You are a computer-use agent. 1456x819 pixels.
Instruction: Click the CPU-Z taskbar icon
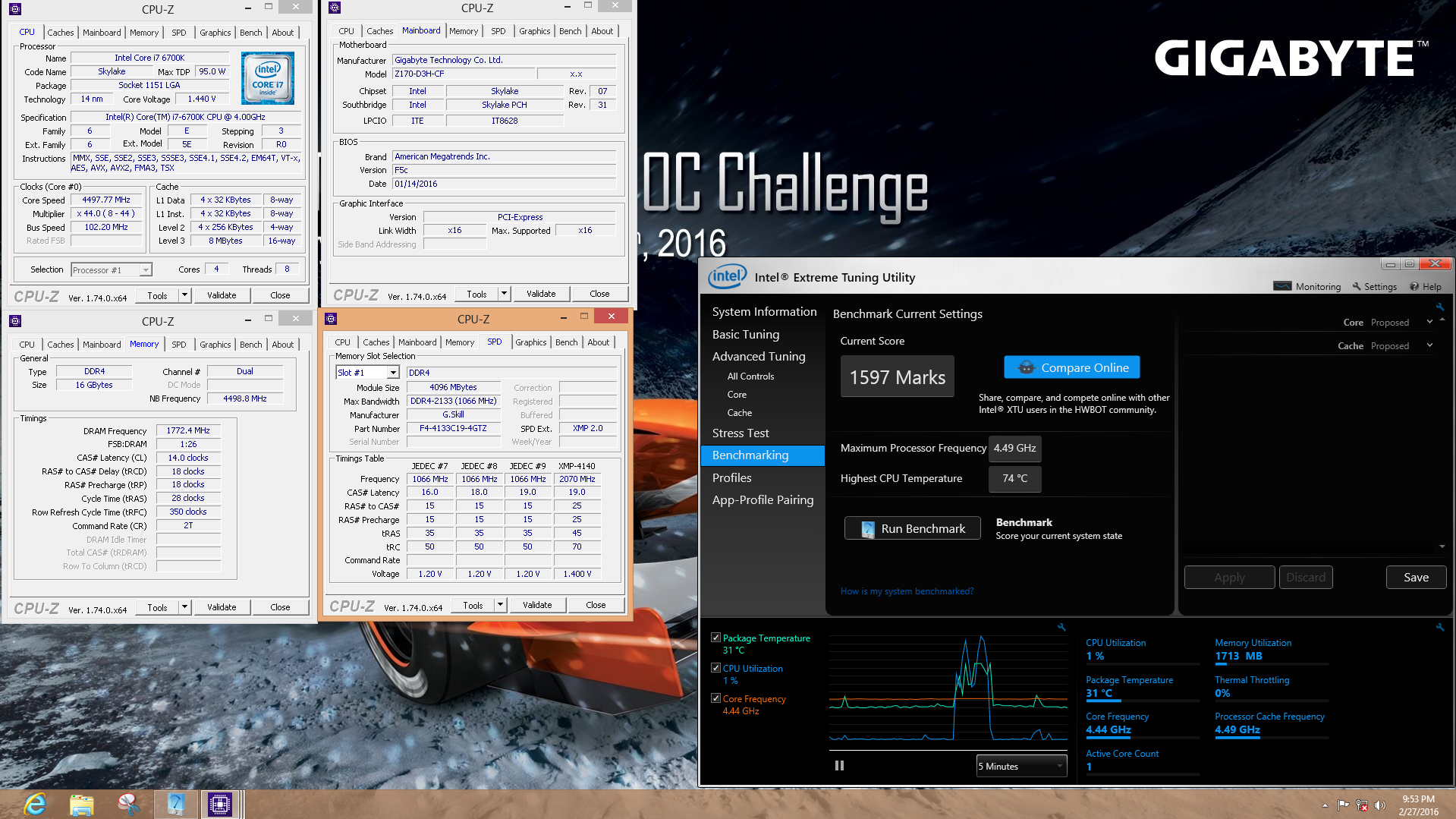[220, 804]
